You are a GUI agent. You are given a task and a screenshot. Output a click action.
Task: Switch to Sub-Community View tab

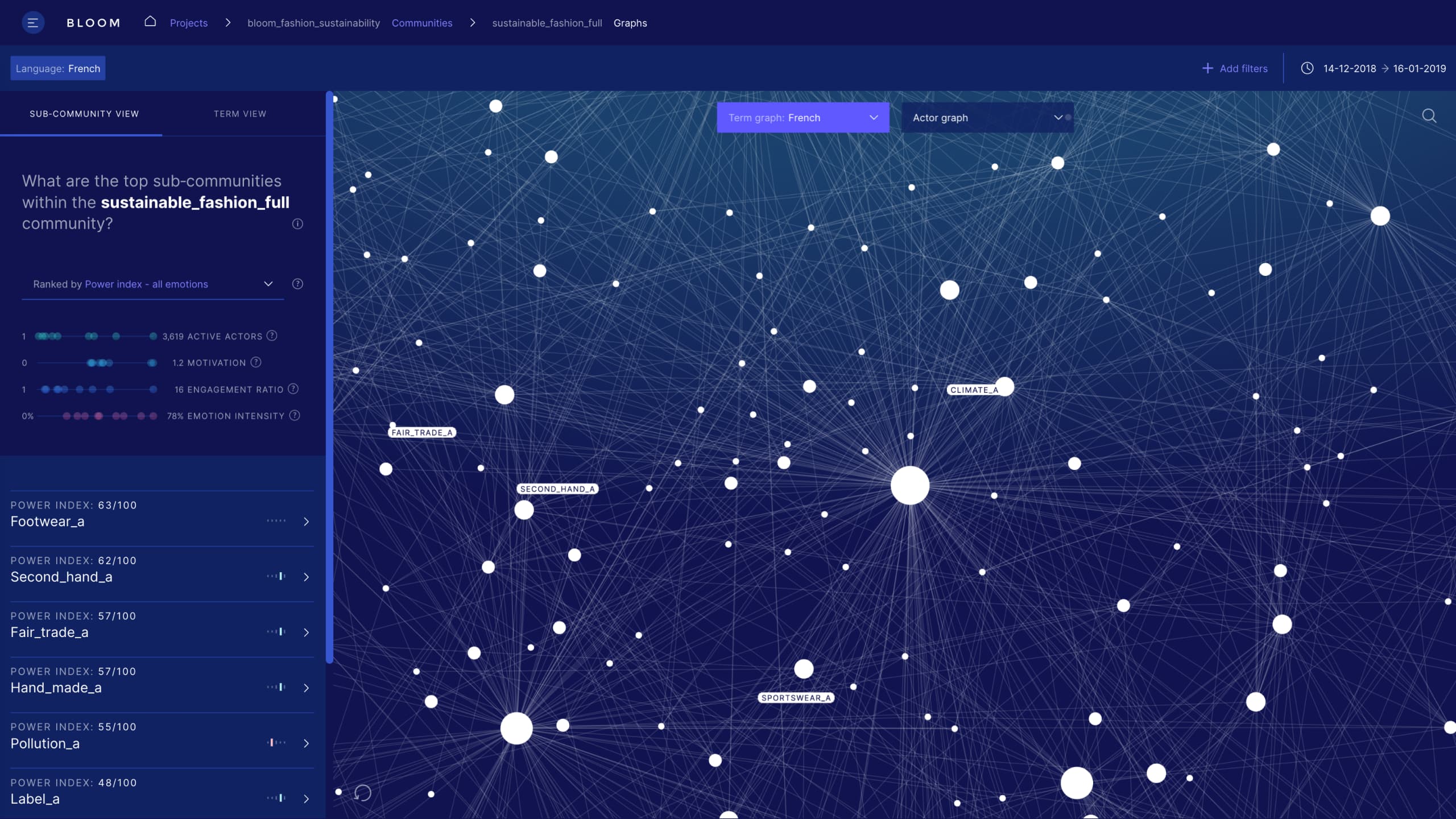(x=84, y=114)
